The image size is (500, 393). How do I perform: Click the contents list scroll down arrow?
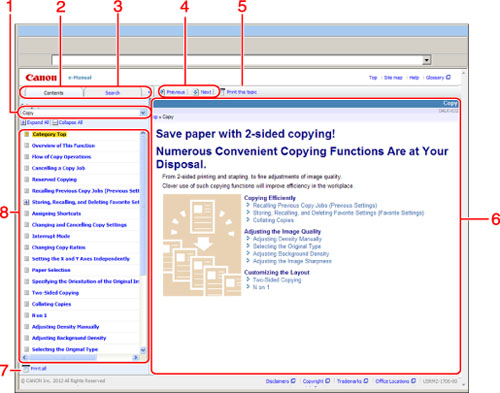(143, 350)
